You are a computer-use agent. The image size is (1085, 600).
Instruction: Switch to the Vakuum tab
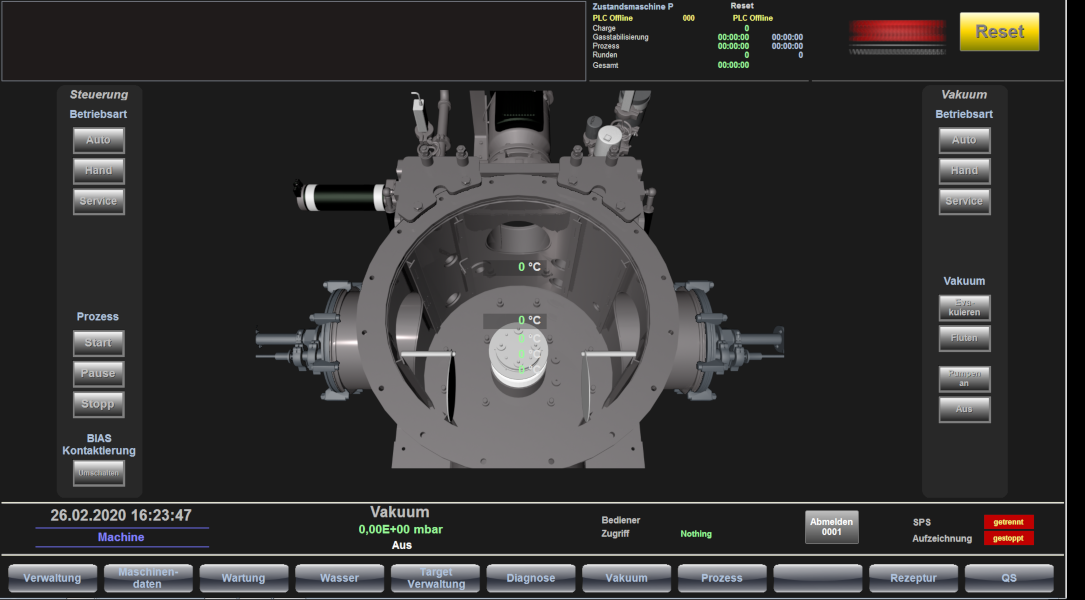626,578
